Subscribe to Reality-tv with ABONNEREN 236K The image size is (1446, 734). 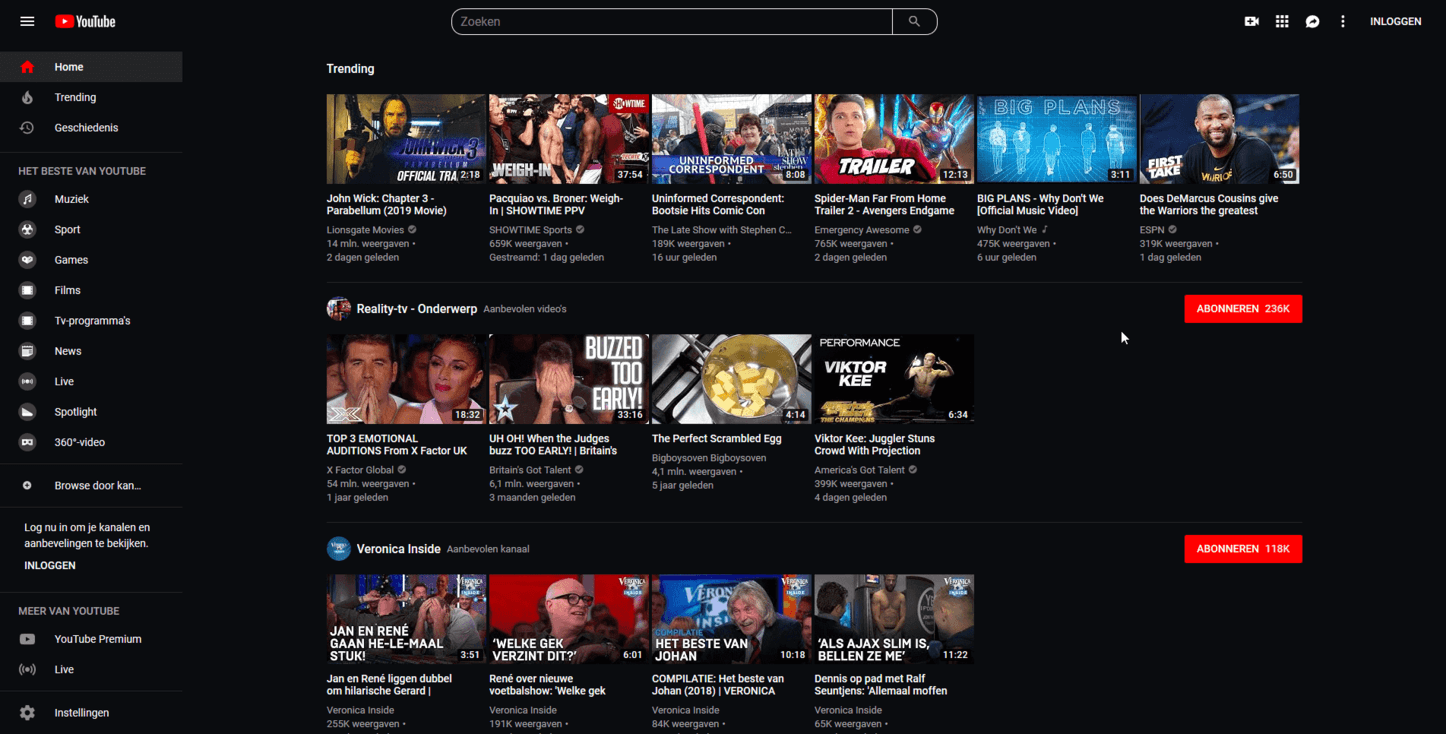point(1243,309)
